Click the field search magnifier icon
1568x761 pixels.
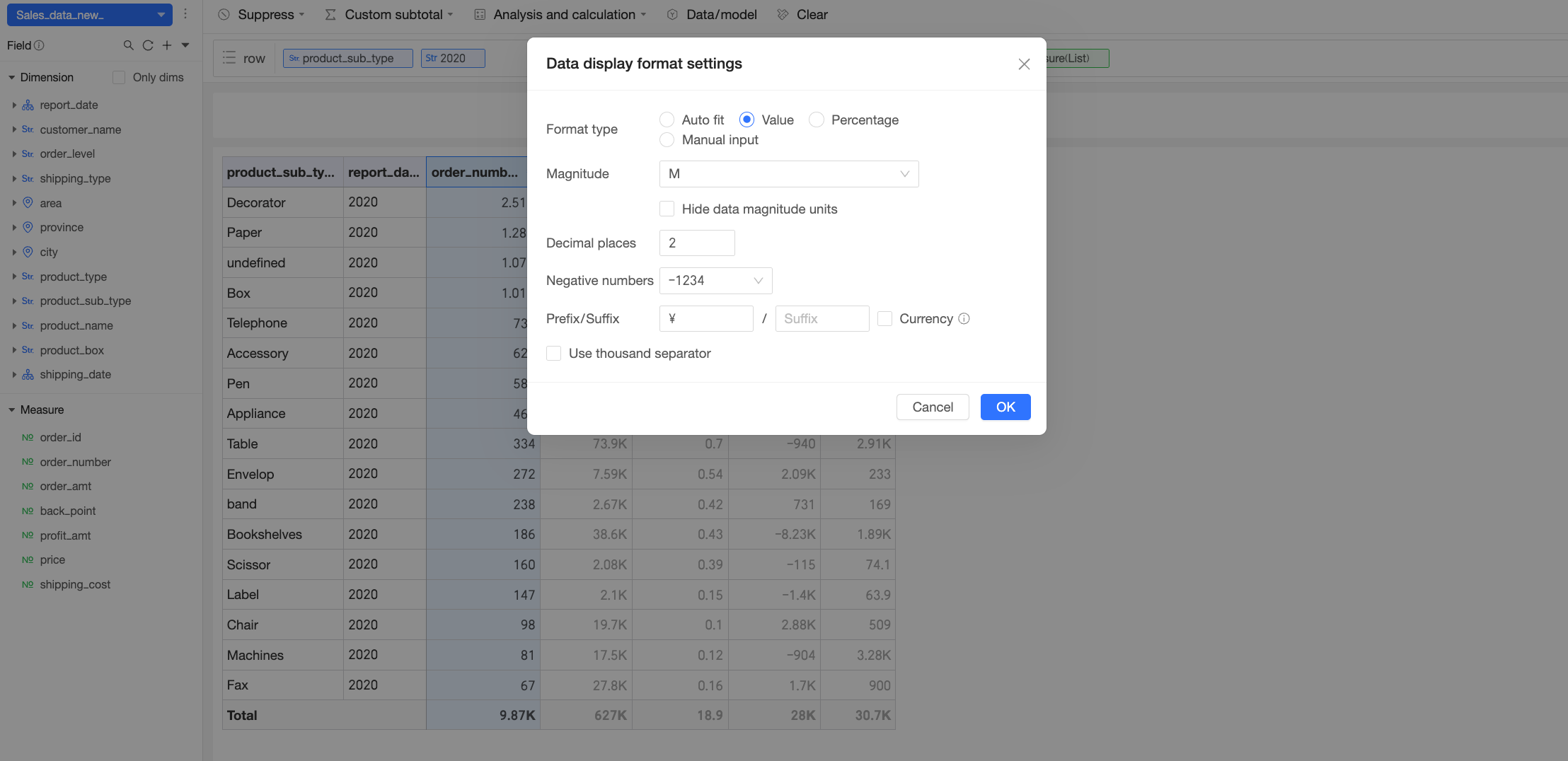click(x=128, y=45)
